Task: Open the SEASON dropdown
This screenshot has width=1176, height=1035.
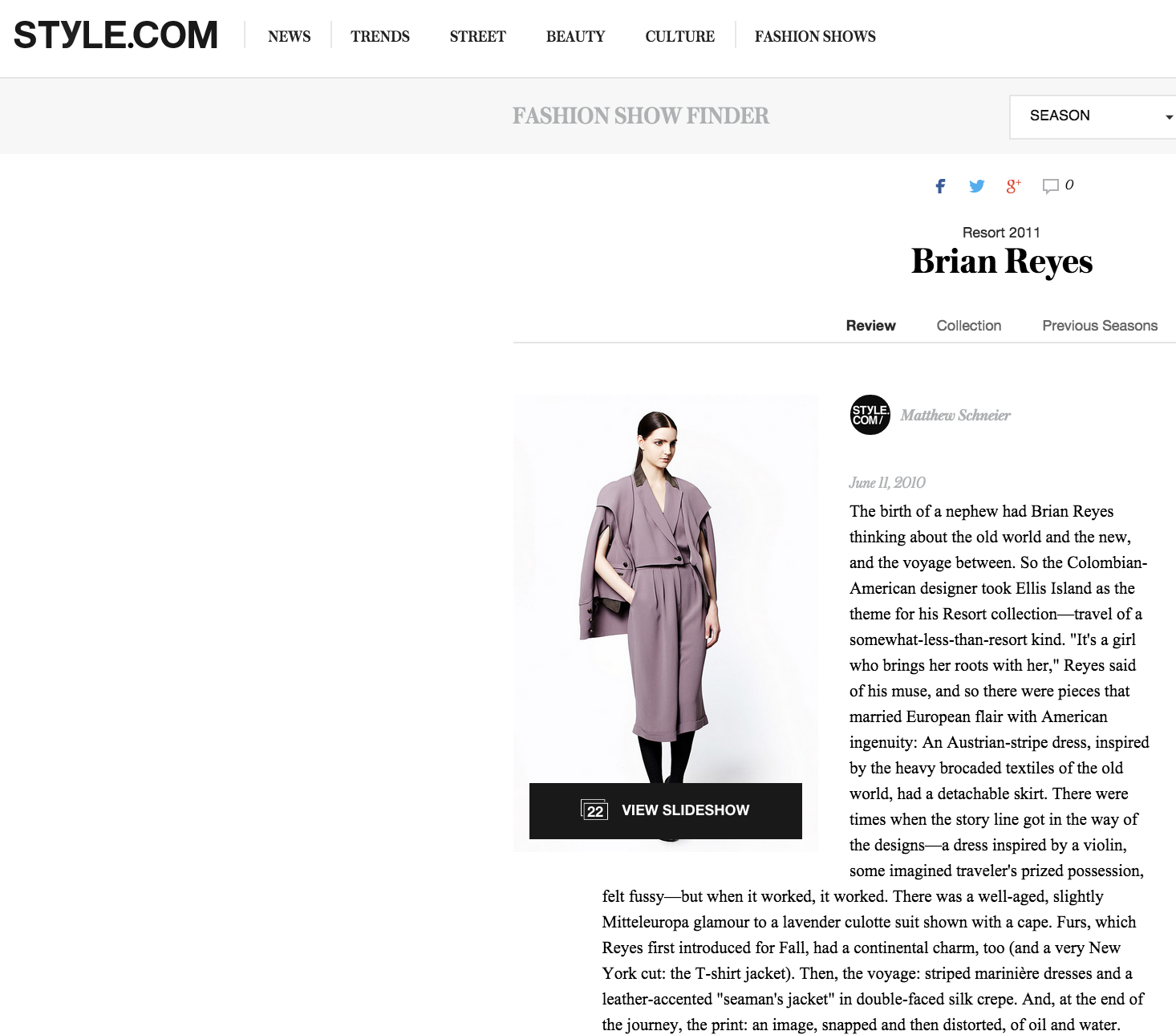Action: click(x=1093, y=116)
